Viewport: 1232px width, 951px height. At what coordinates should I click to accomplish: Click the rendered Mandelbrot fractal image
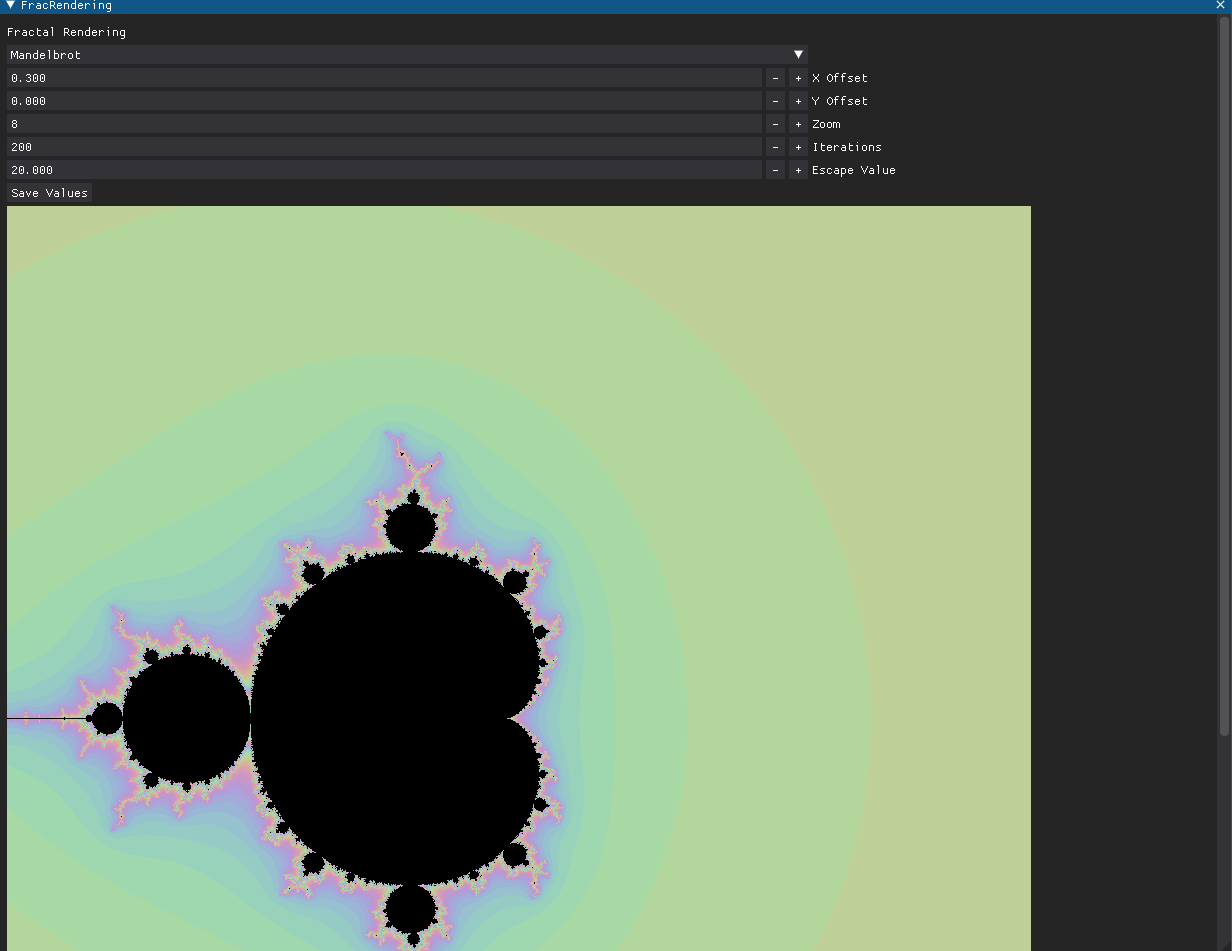point(519,578)
